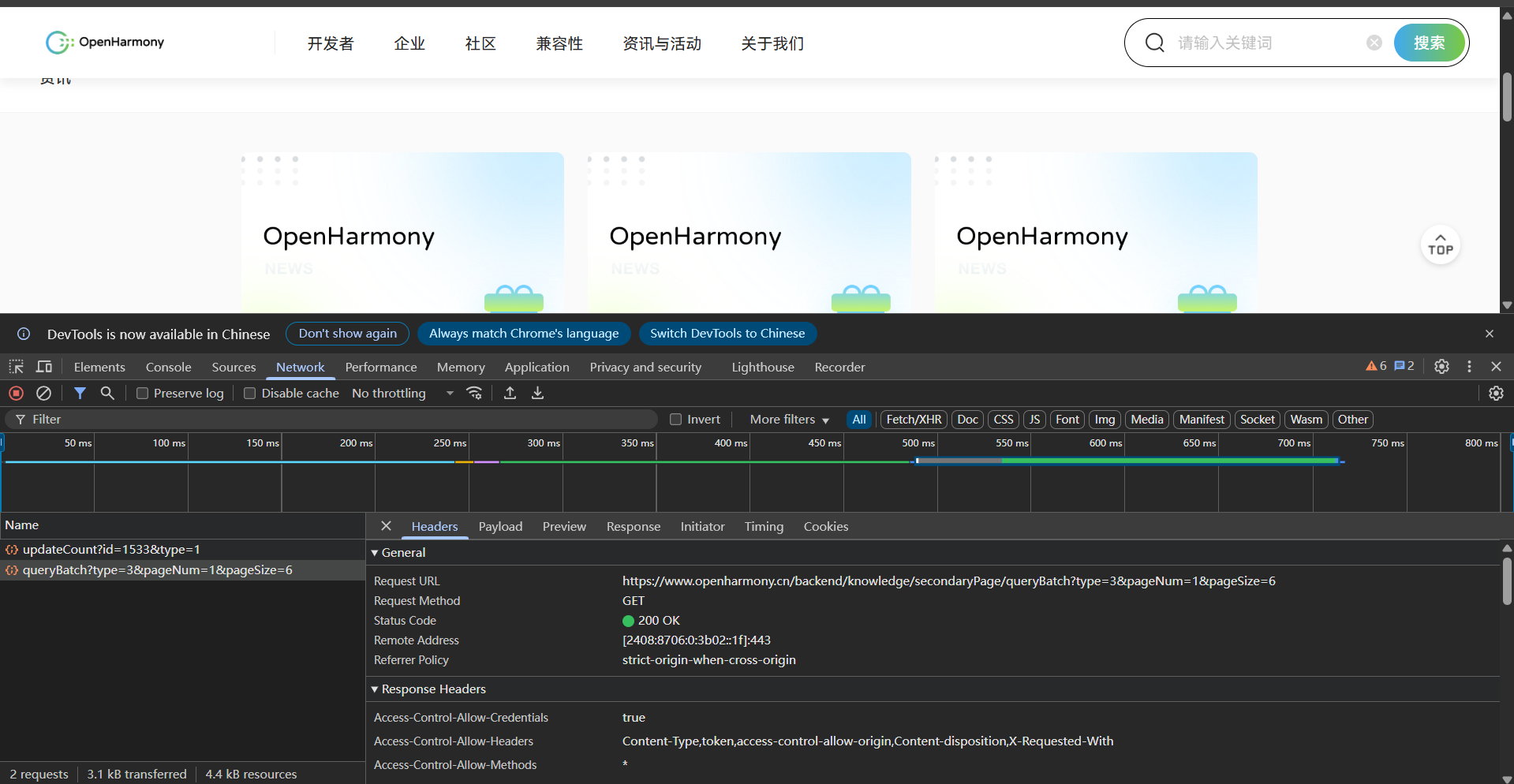
Task: Expand the More filters dropdown
Action: click(789, 420)
